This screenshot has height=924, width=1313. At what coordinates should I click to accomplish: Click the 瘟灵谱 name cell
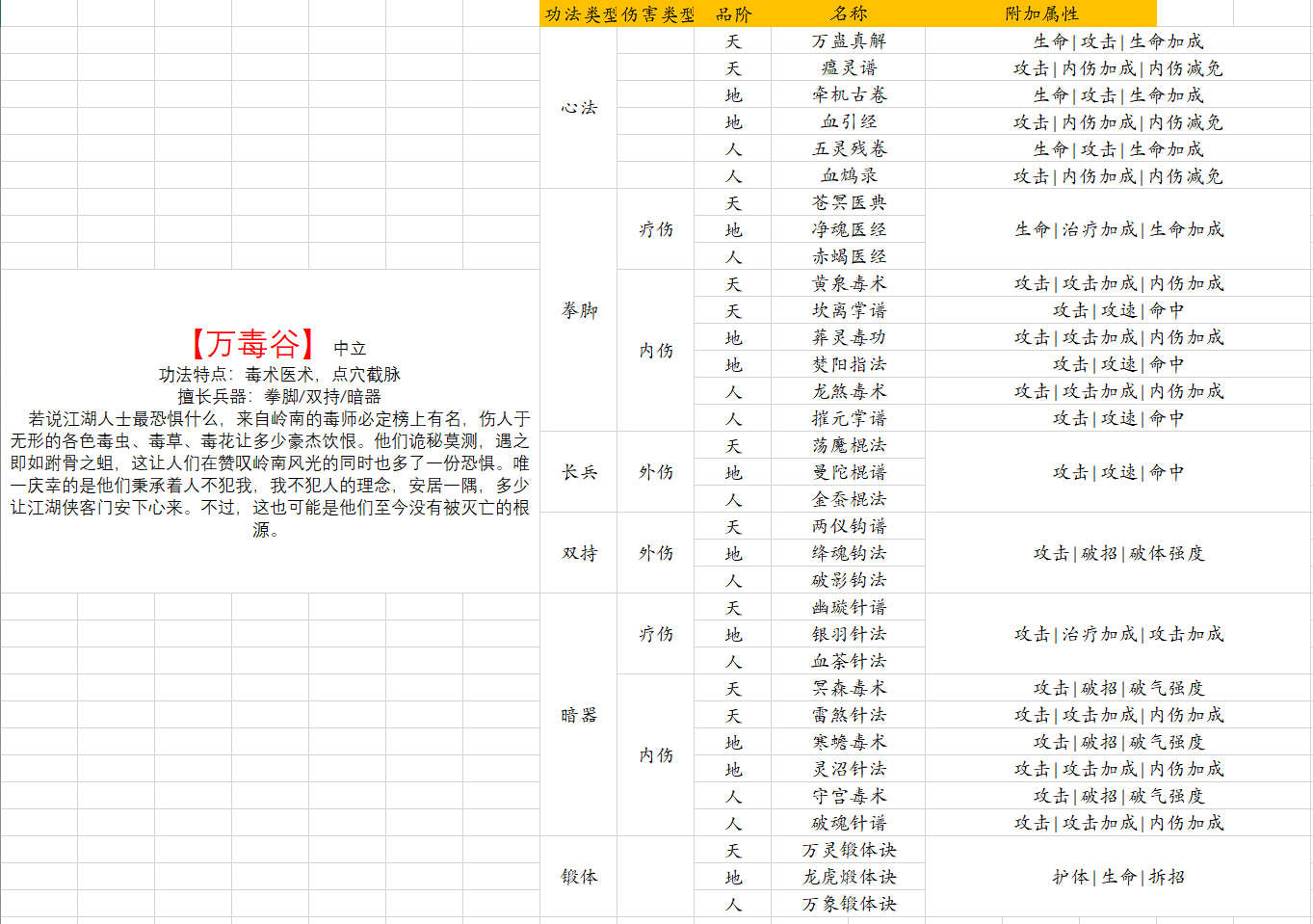point(849,67)
